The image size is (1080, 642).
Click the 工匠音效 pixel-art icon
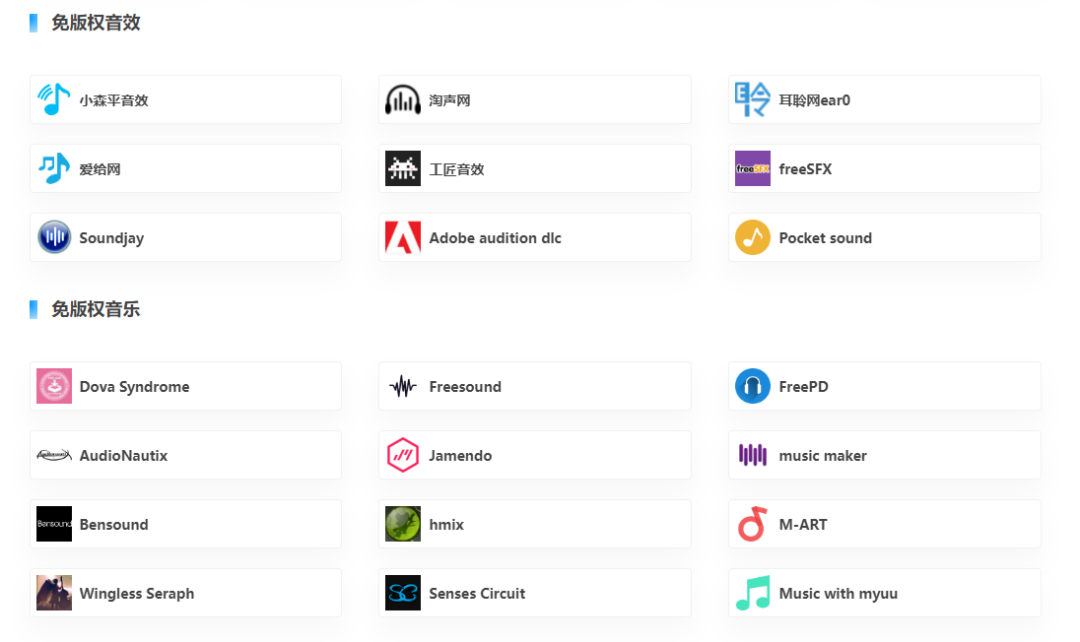point(402,168)
